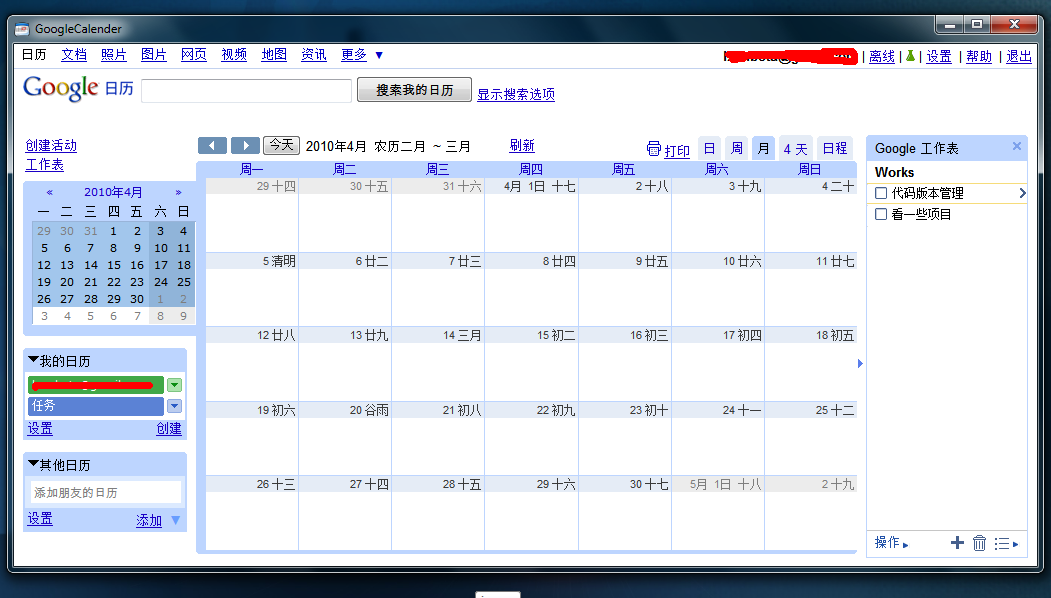This screenshot has width=1051, height=598.
Task: Open the 操作 actions menu
Action: click(x=891, y=542)
